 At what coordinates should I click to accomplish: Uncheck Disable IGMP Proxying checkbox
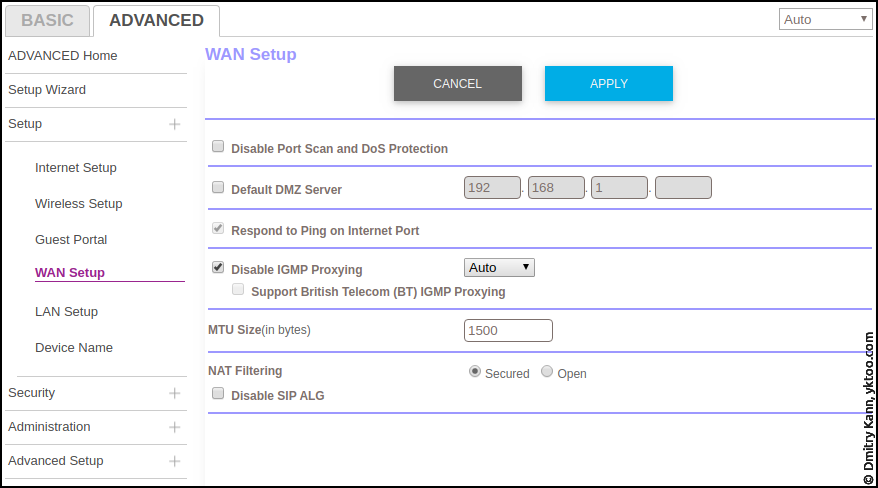[218, 268]
